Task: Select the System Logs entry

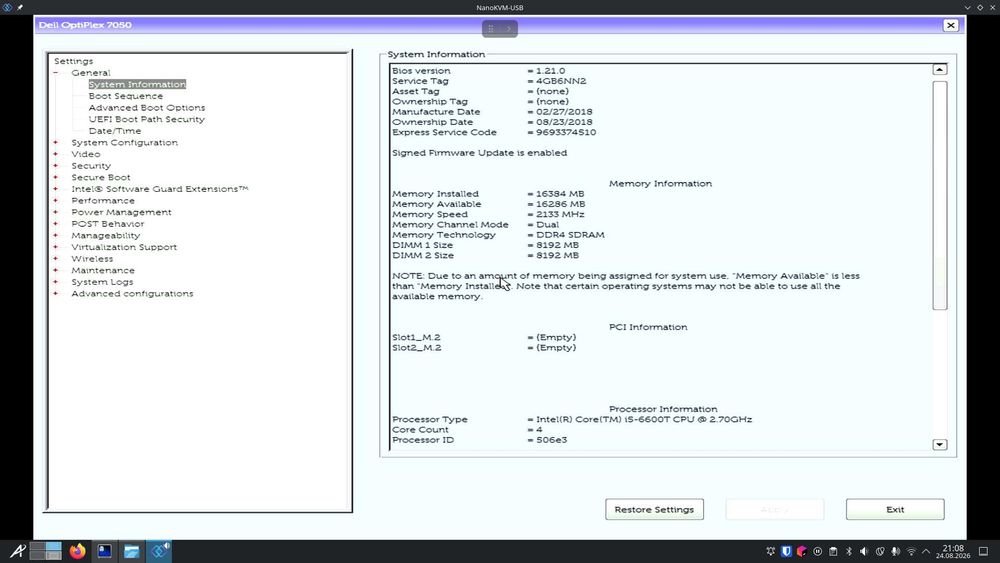Action: 102,282
